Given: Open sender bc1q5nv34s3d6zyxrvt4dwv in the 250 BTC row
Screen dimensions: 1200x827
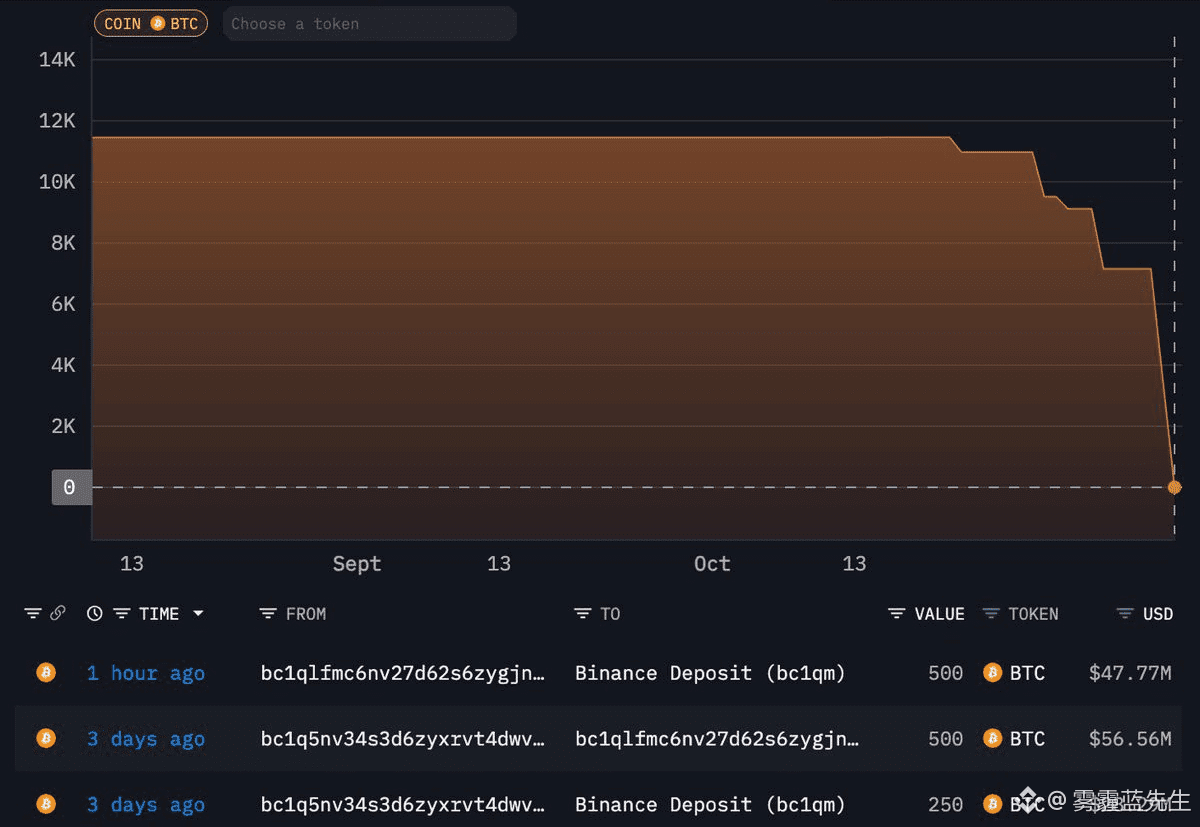Looking at the screenshot, I should tap(403, 804).
